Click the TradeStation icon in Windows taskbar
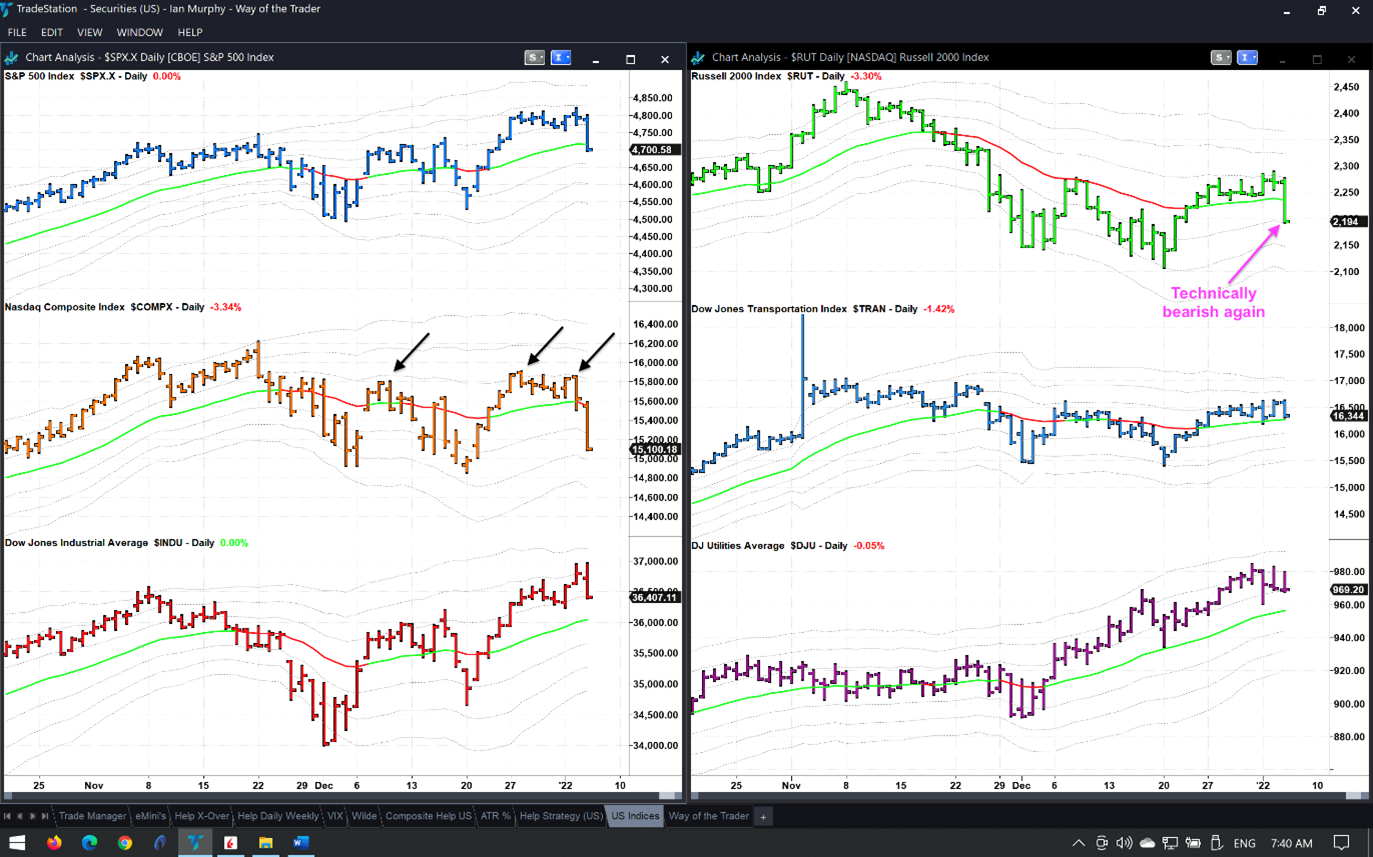Screen dimensions: 1373x857 [195, 843]
